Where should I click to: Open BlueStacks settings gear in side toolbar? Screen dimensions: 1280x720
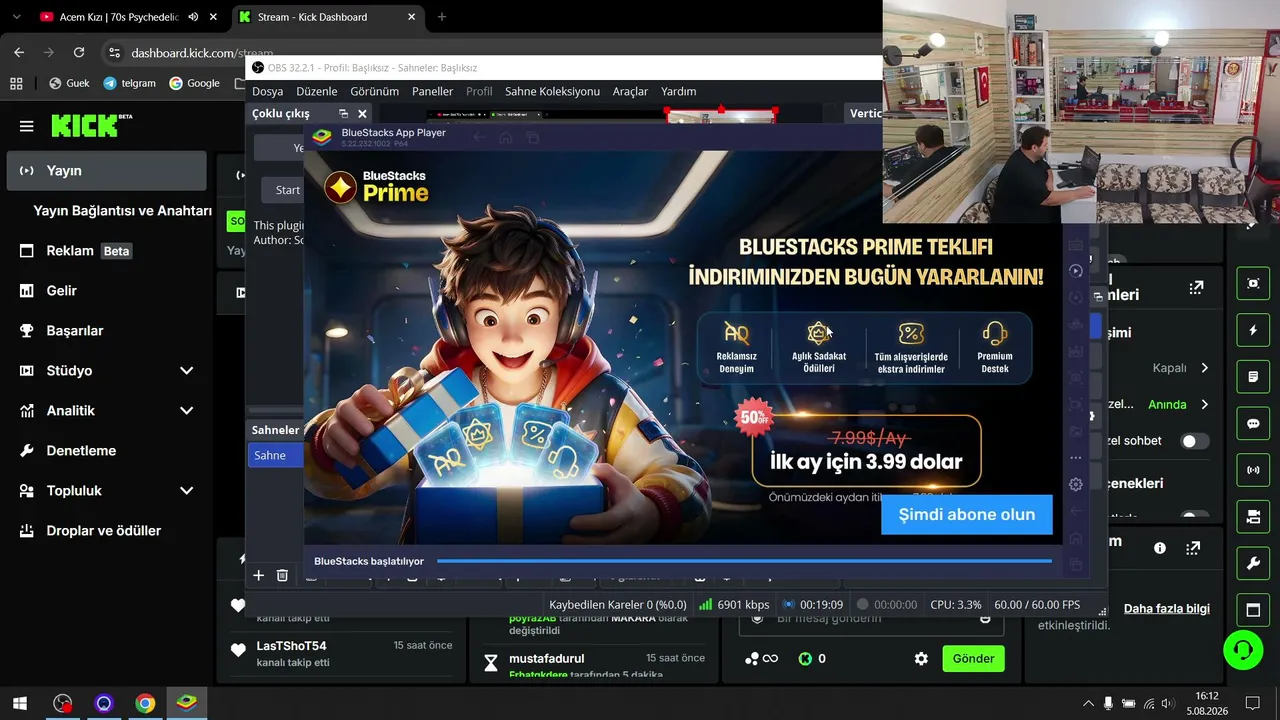(1076, 485)
